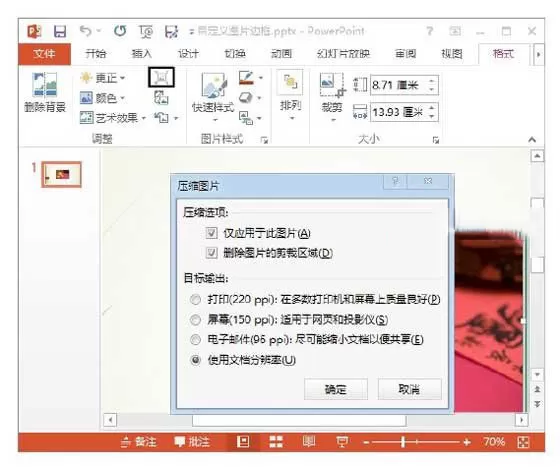This screenshot has height=467, width=560.
Task: Click the Undo arrow icon
Action: click(86, 31)
